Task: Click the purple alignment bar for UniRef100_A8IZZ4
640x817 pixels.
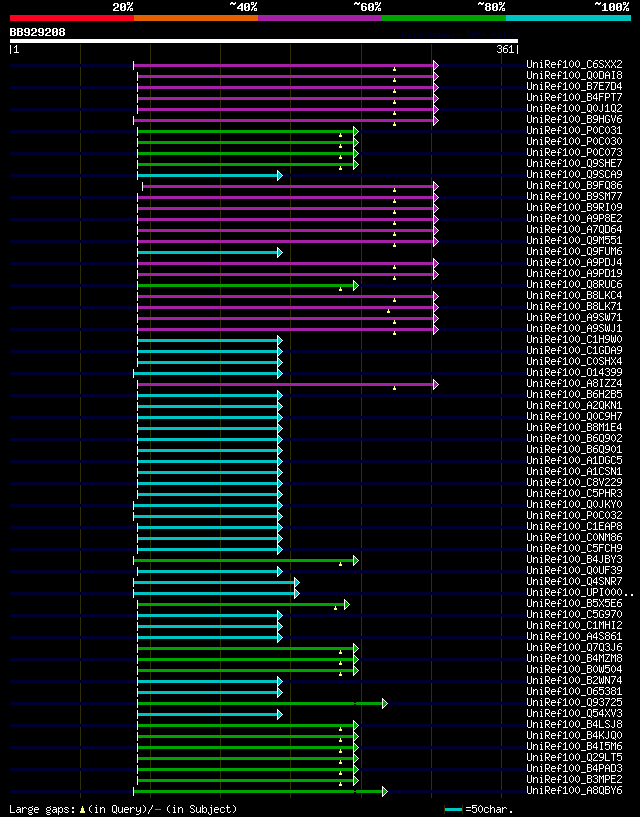Action: [288, 385]
